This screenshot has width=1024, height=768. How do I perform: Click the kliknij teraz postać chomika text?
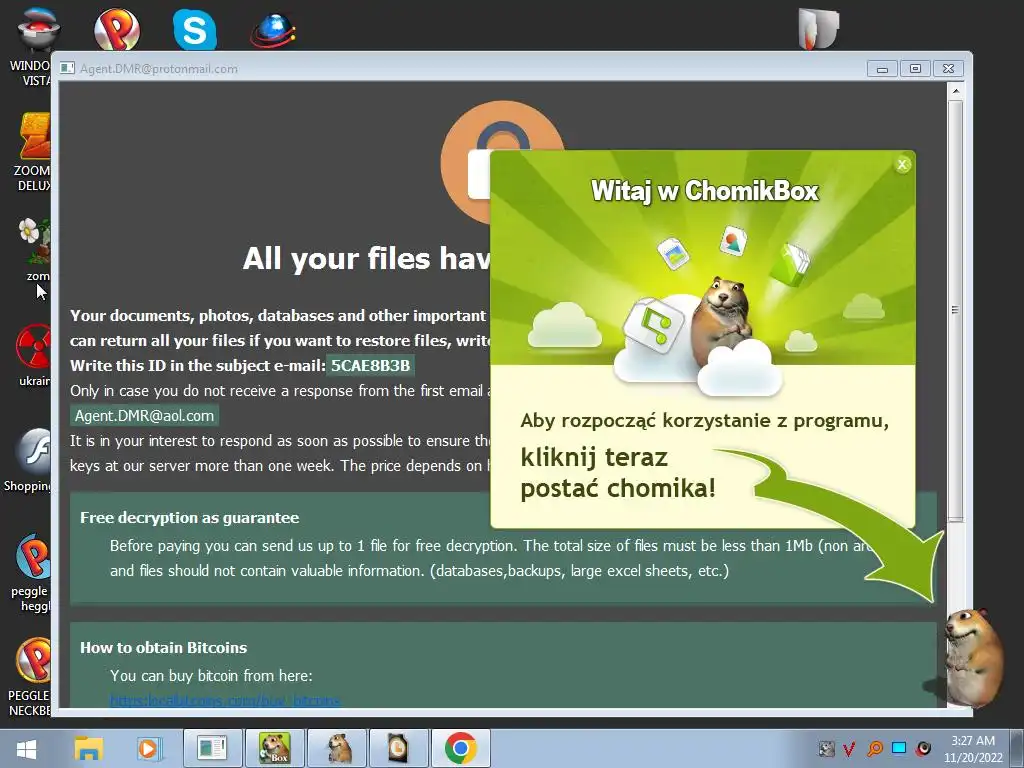tap(618, 473)
